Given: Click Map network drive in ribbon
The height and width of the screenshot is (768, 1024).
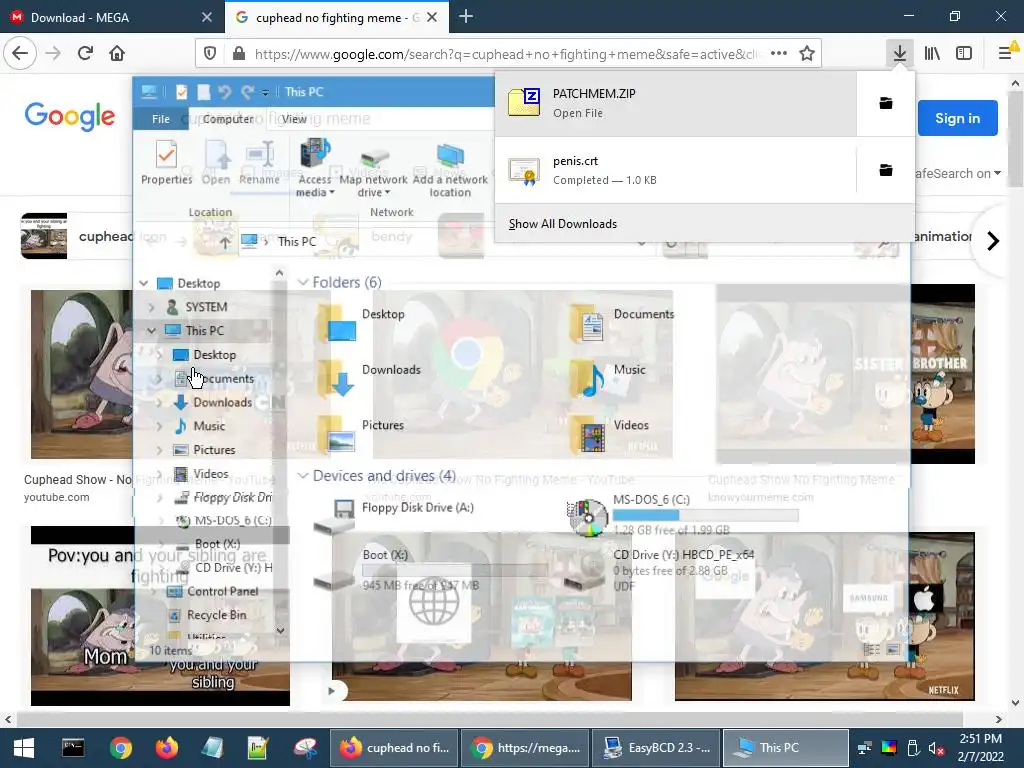Looking at the screenshot, I should click(x=374, y=170).
